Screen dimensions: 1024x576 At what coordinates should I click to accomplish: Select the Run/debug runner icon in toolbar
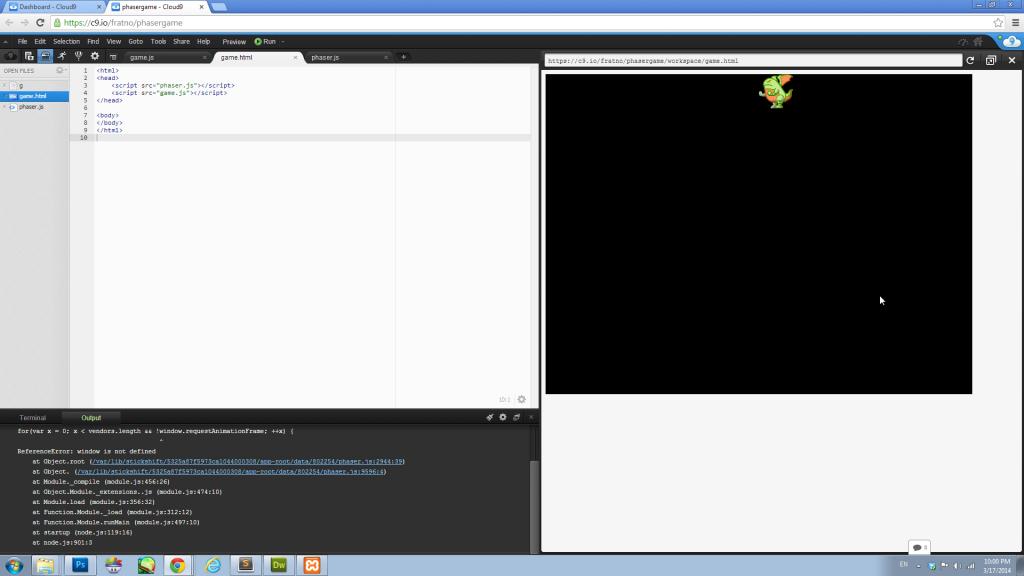coord(62,56)
